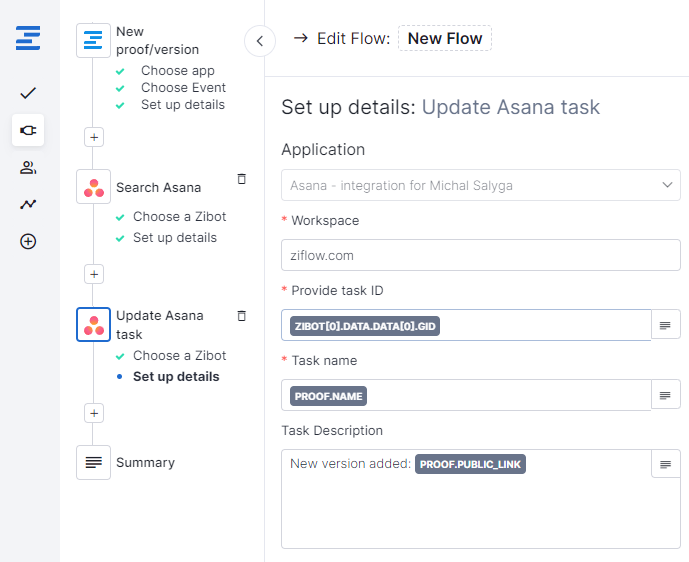This screenshot has width=689, height=562.
Task: Delete the Update Asana task step
Action: 241,316
